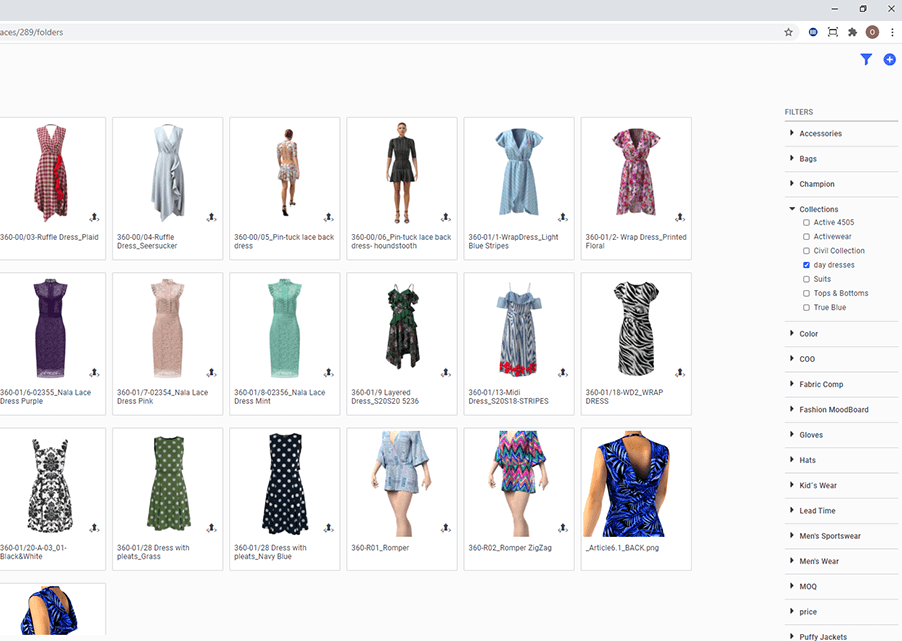
Task: Click the blue plus add icon
Action: (x=889, y=59)
